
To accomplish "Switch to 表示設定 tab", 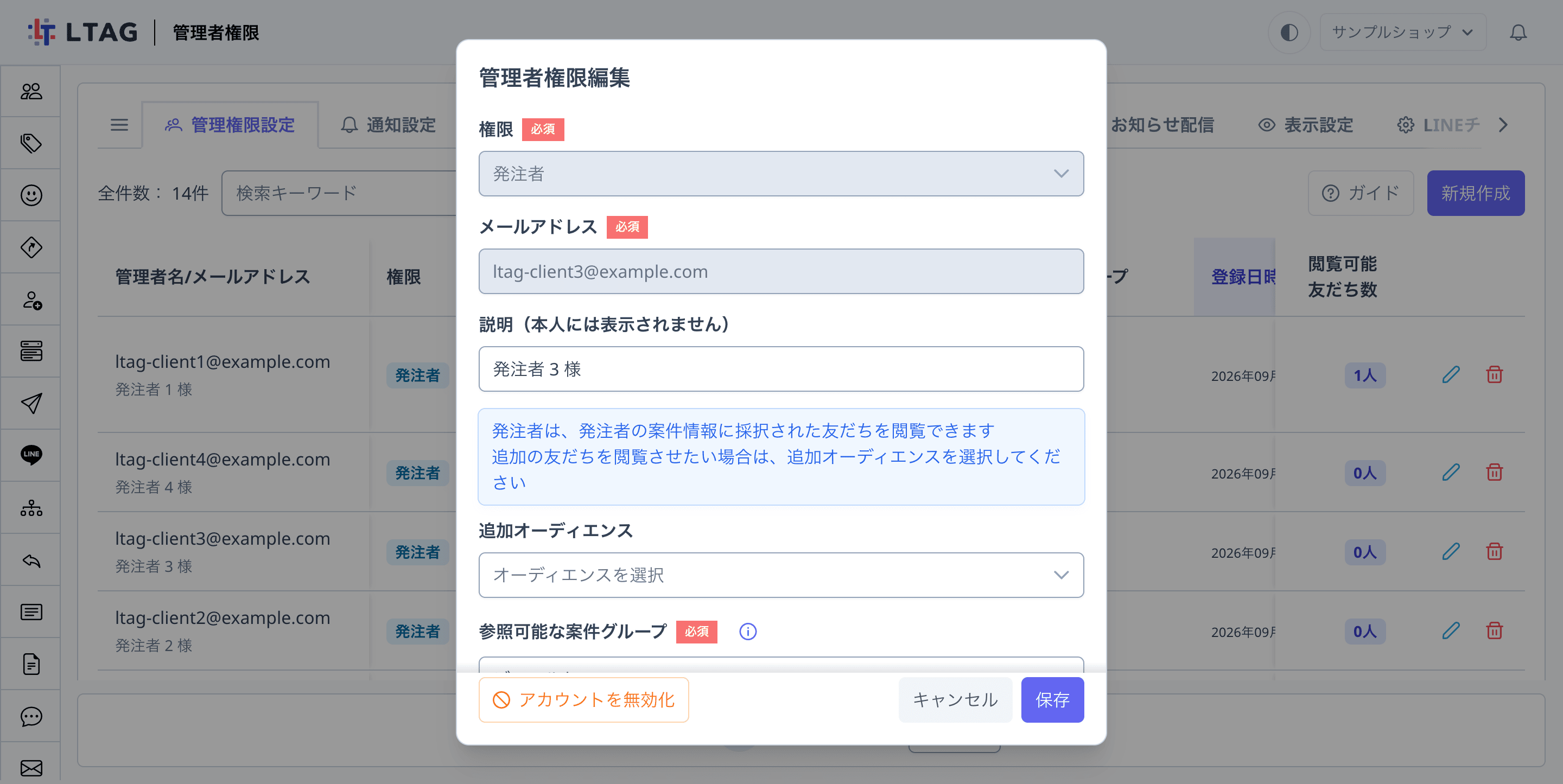I will (x=1306, y=125).
